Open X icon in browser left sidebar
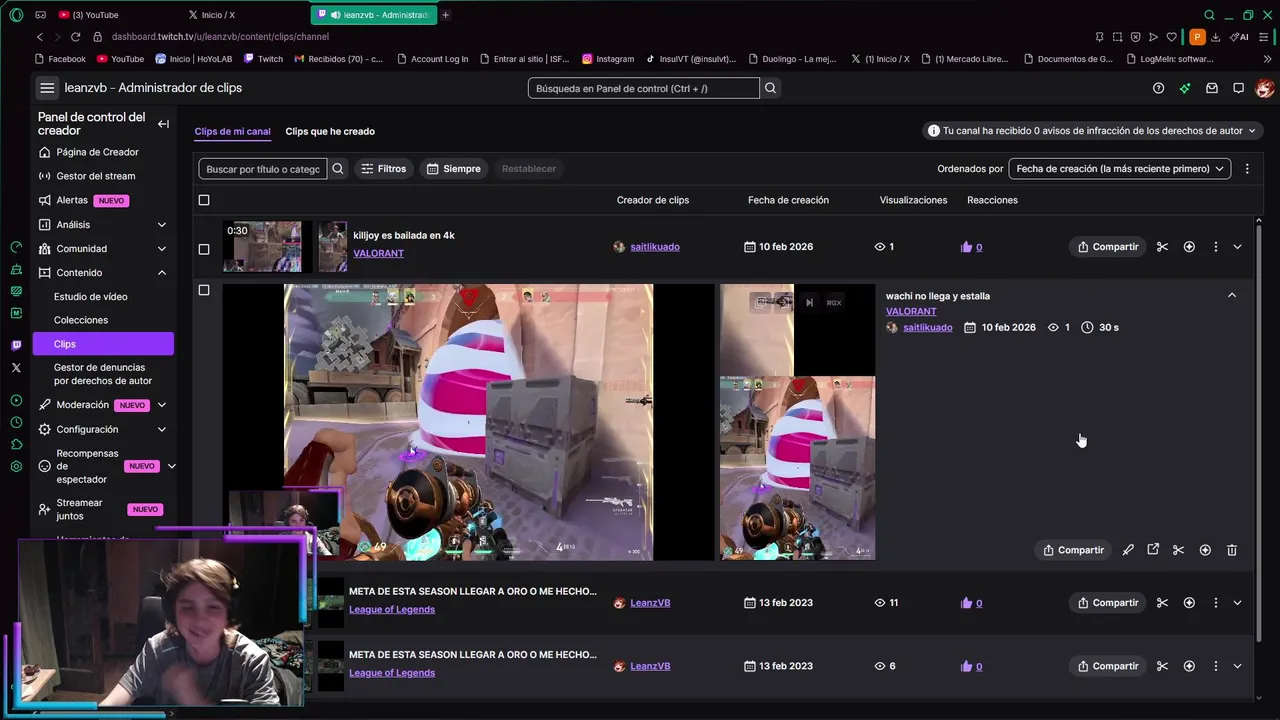 point(16,368)
